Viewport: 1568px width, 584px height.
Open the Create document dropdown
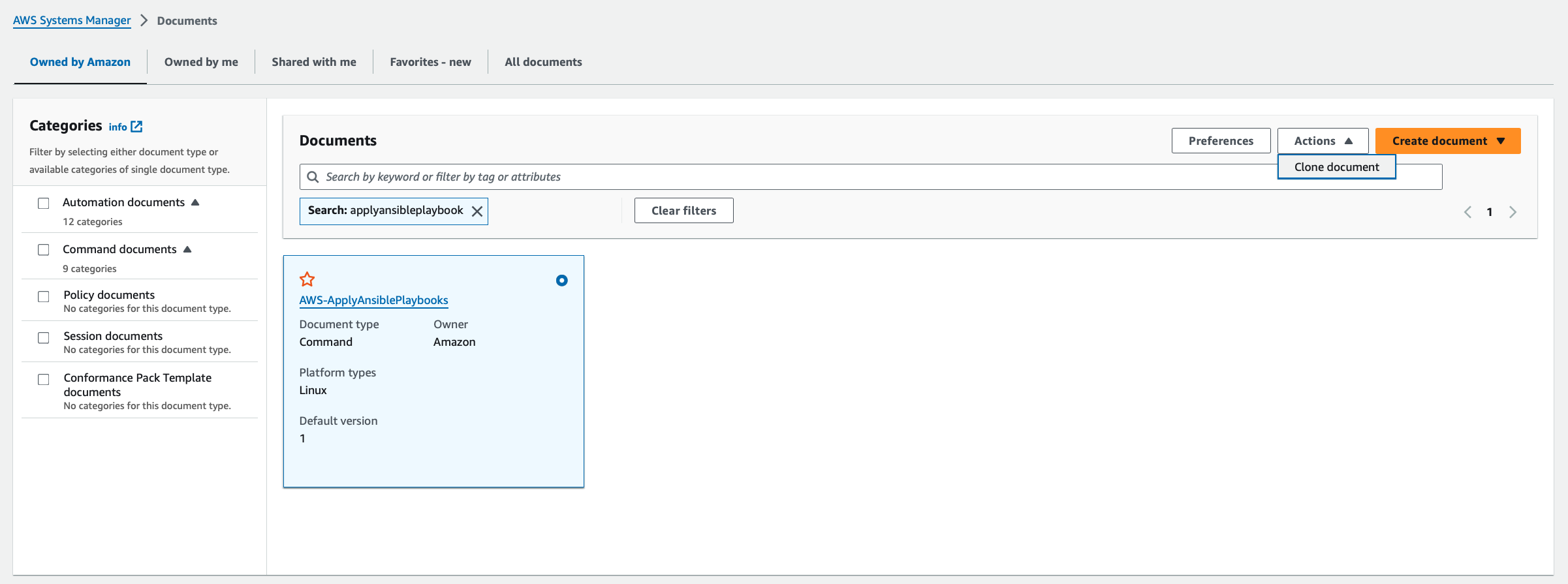point(1448,141)
